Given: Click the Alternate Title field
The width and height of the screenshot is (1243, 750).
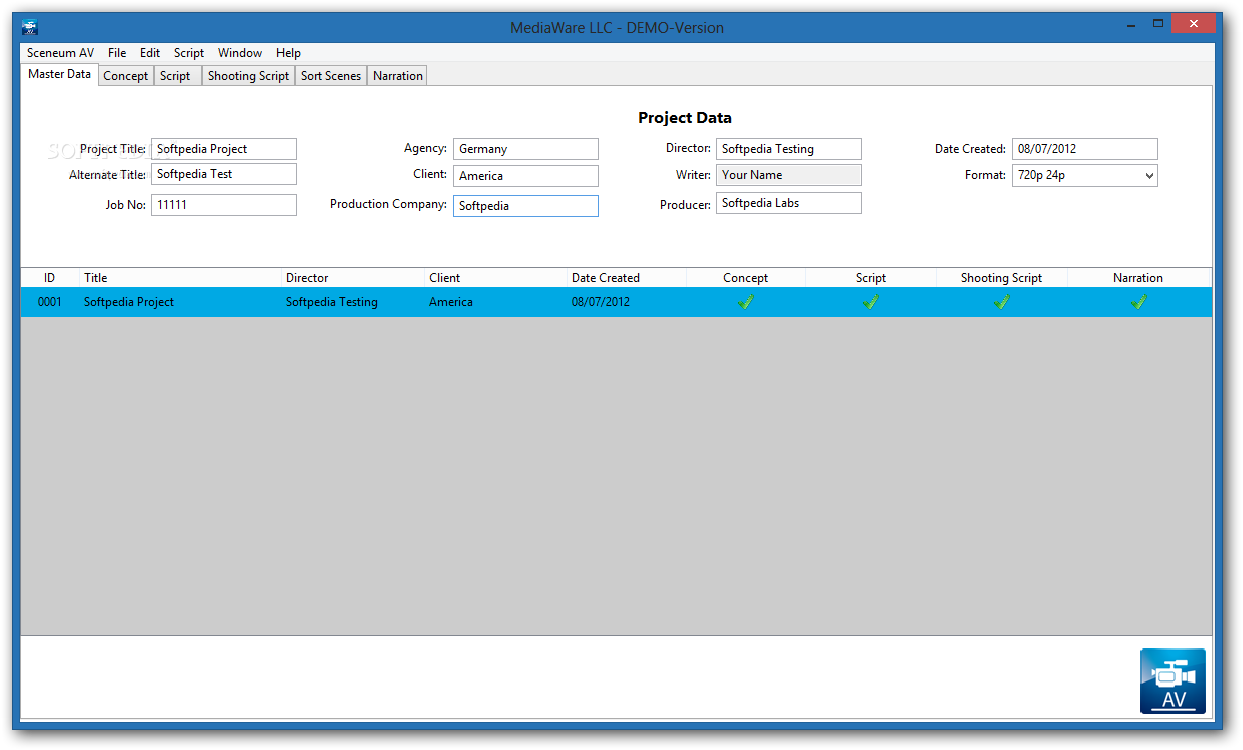Looking at the screenshot, I should (x=224, y=174).
